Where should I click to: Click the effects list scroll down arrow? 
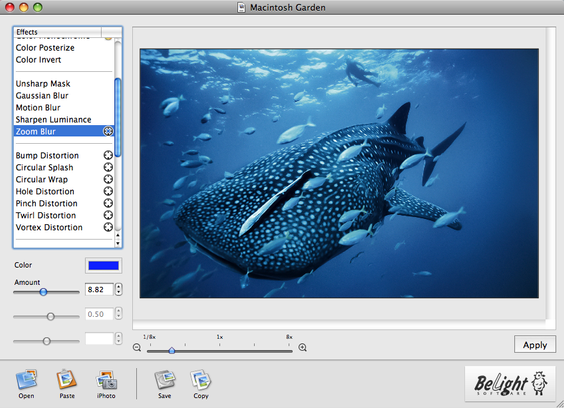(118, 244)
